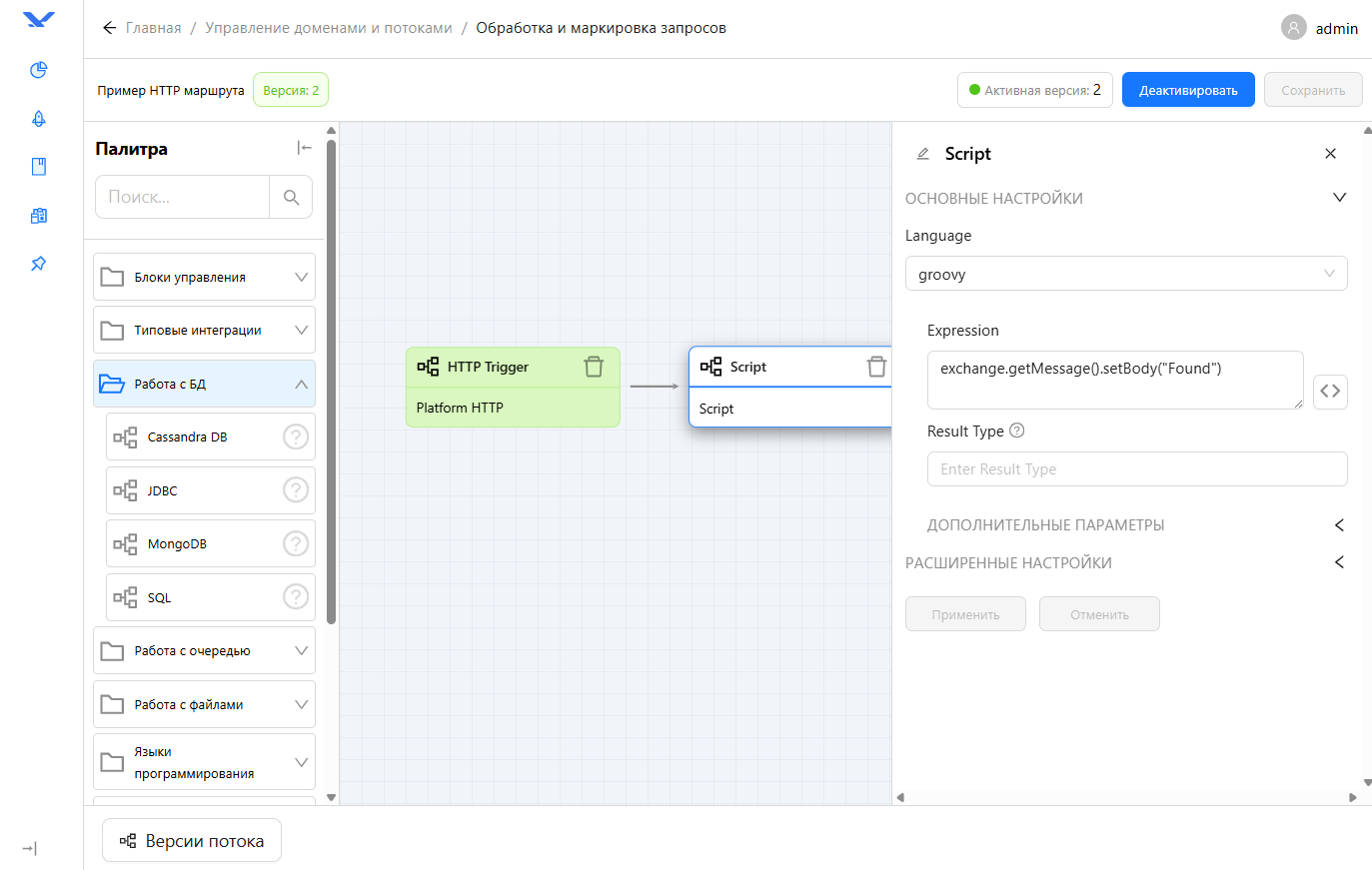This screenshot has width=1372, height=870.
Task: Expand the Дополнительные параметры section
Action: point(1338,524)
